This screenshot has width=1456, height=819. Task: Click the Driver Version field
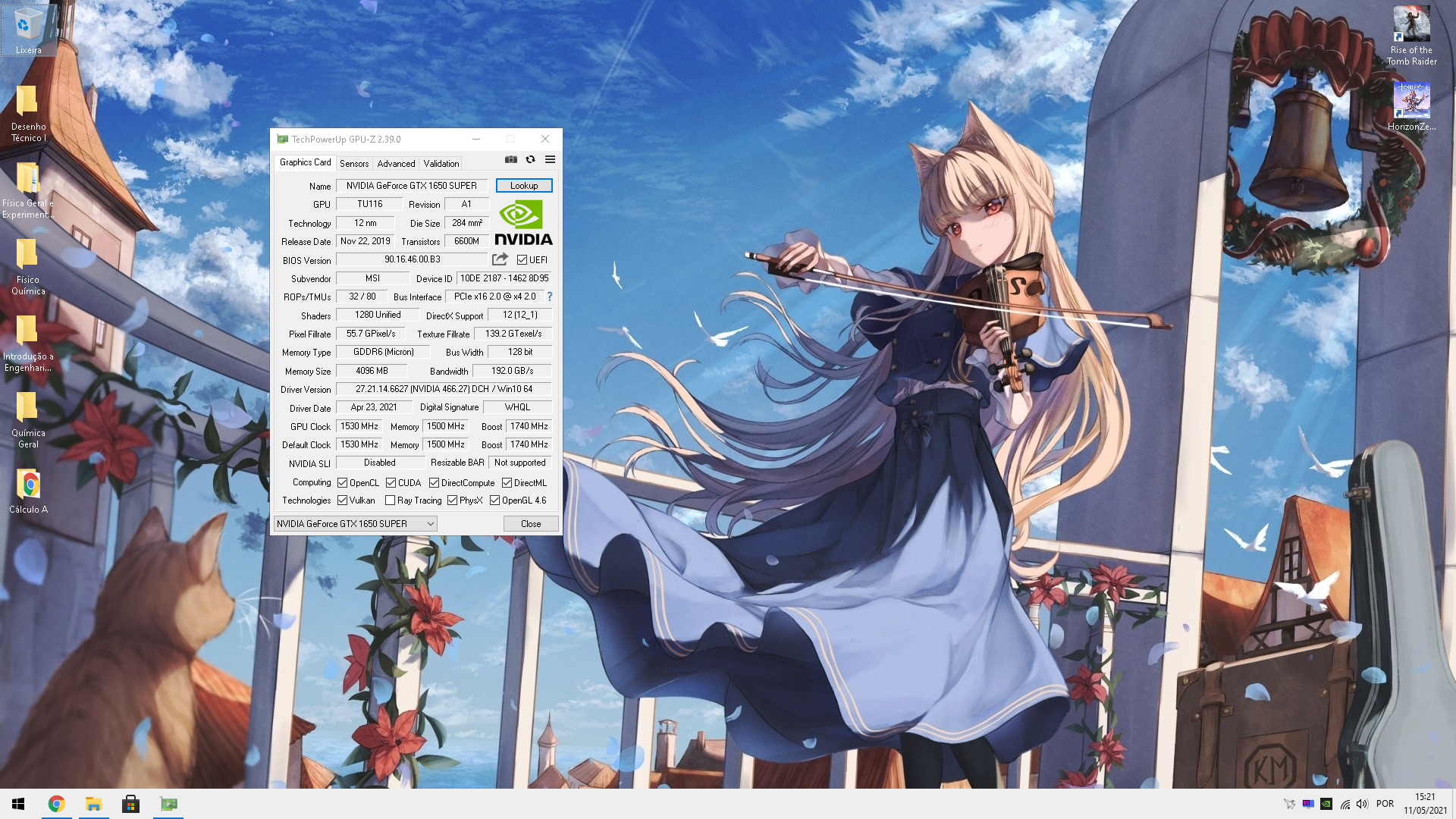click(444, 389)
